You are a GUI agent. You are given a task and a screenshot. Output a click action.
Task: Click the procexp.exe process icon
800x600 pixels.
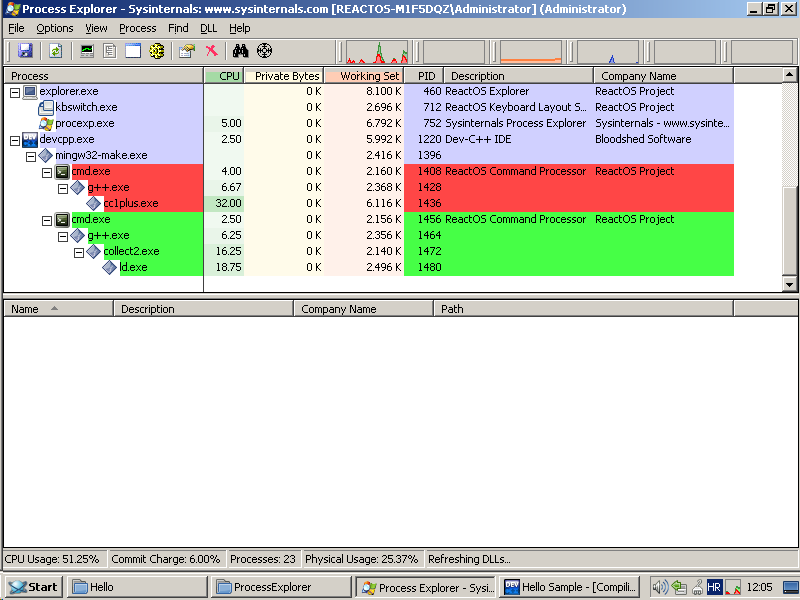point(46,123)
